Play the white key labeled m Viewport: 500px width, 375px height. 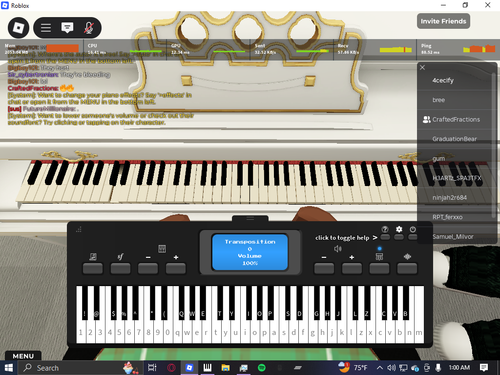tap(419, 332)
